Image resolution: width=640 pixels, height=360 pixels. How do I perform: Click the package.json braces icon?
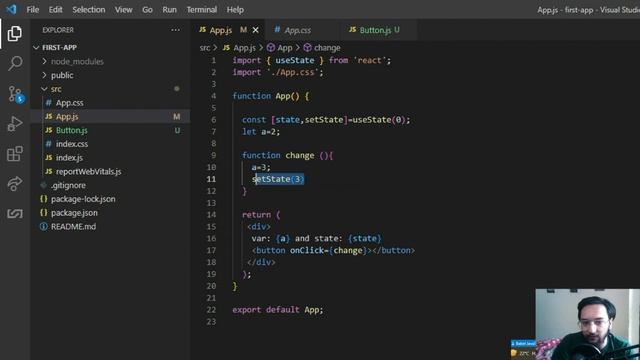[44, 212]
